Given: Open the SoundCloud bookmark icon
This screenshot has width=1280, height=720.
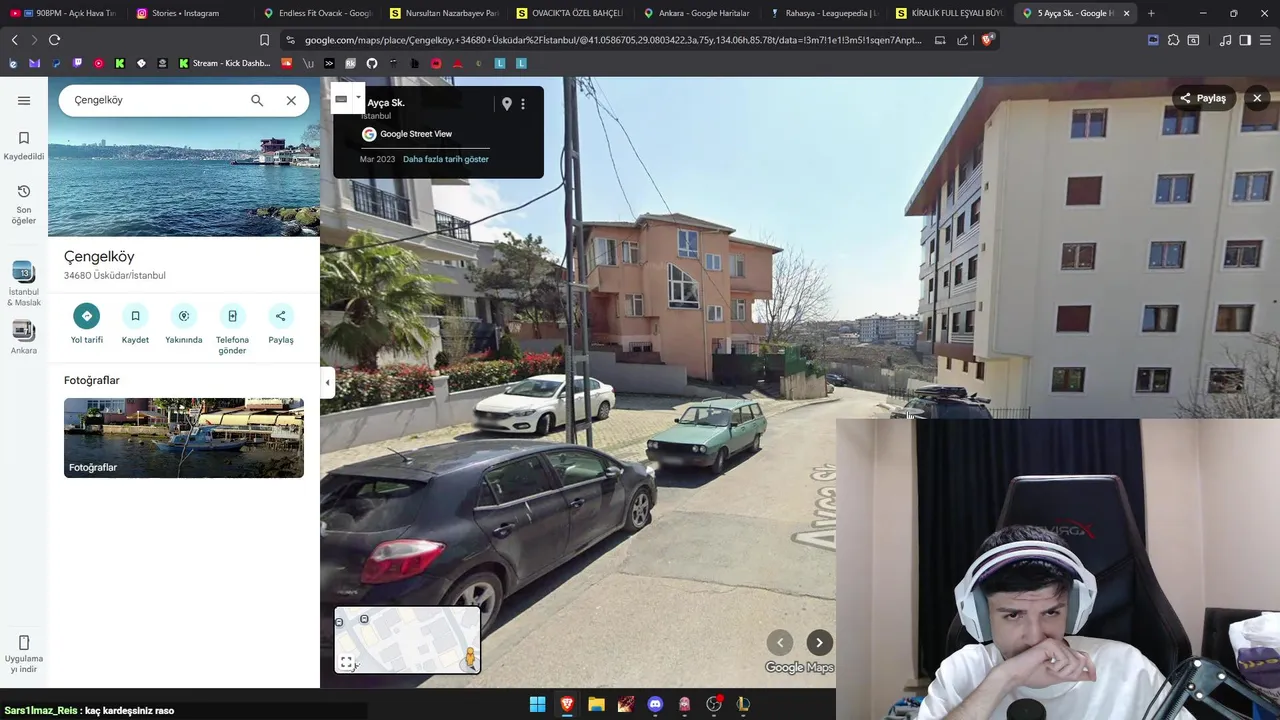Looking at the screenshot, I should 286,63.
